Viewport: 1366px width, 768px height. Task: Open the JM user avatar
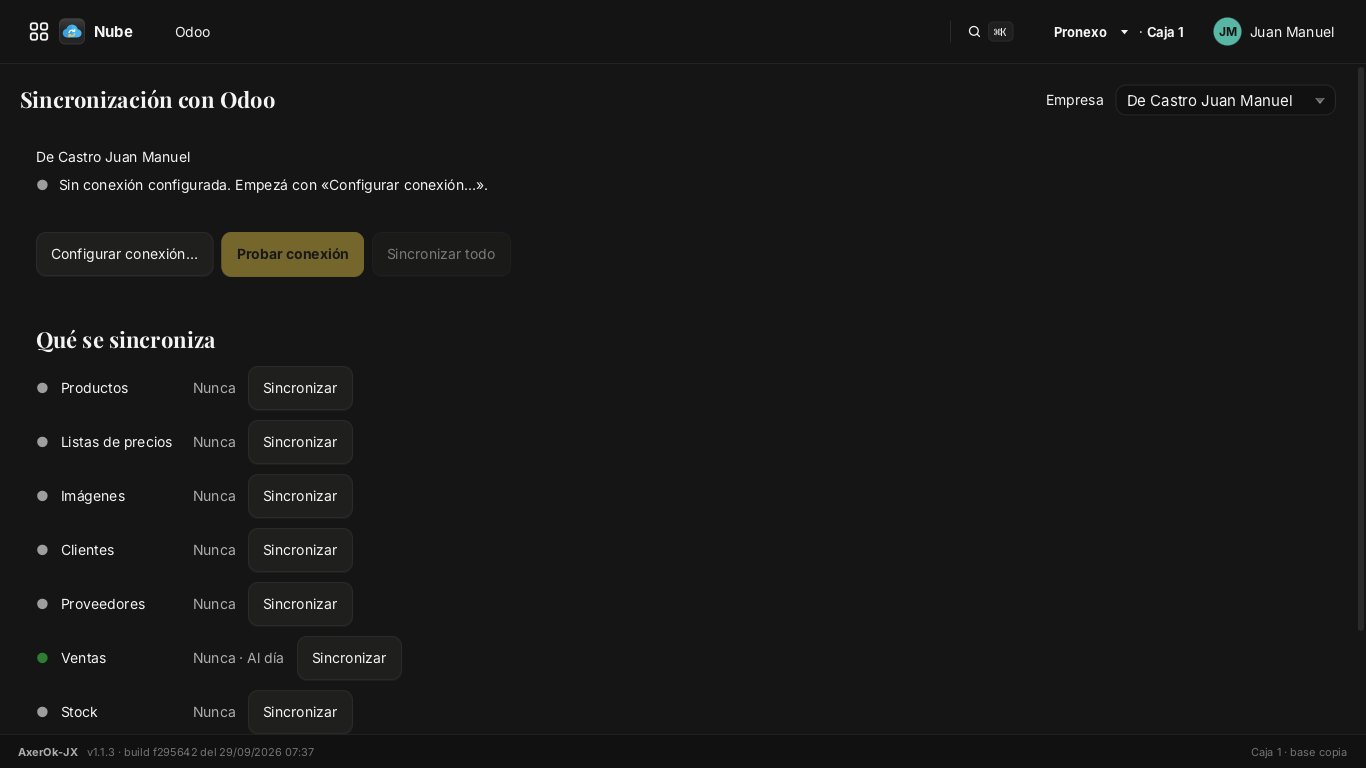point(1227,32)
